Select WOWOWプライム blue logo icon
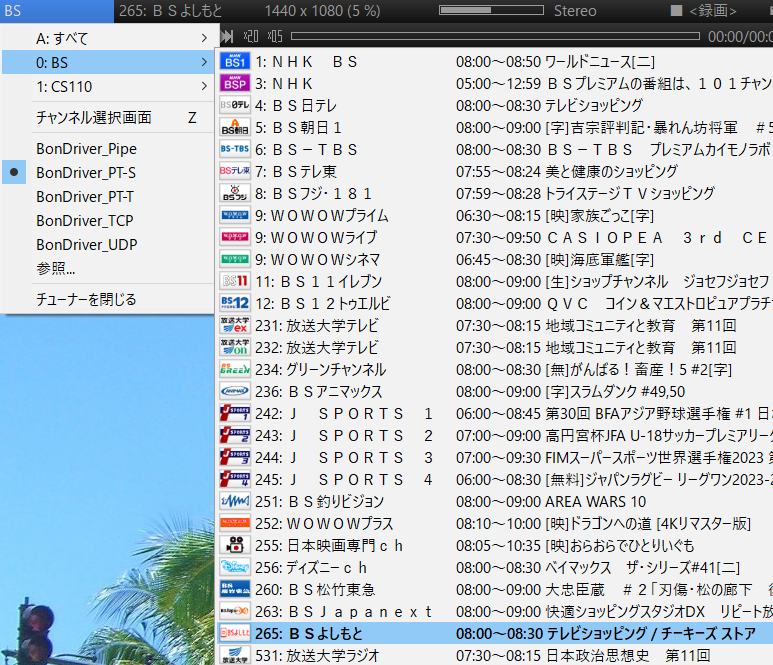773x665 pixels. [235, 215]
